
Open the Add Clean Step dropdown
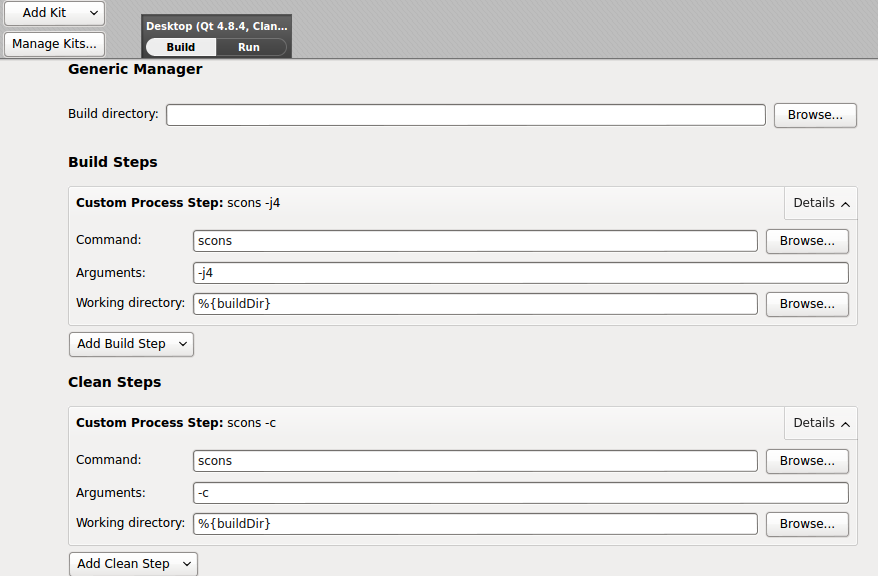[133, 564]
